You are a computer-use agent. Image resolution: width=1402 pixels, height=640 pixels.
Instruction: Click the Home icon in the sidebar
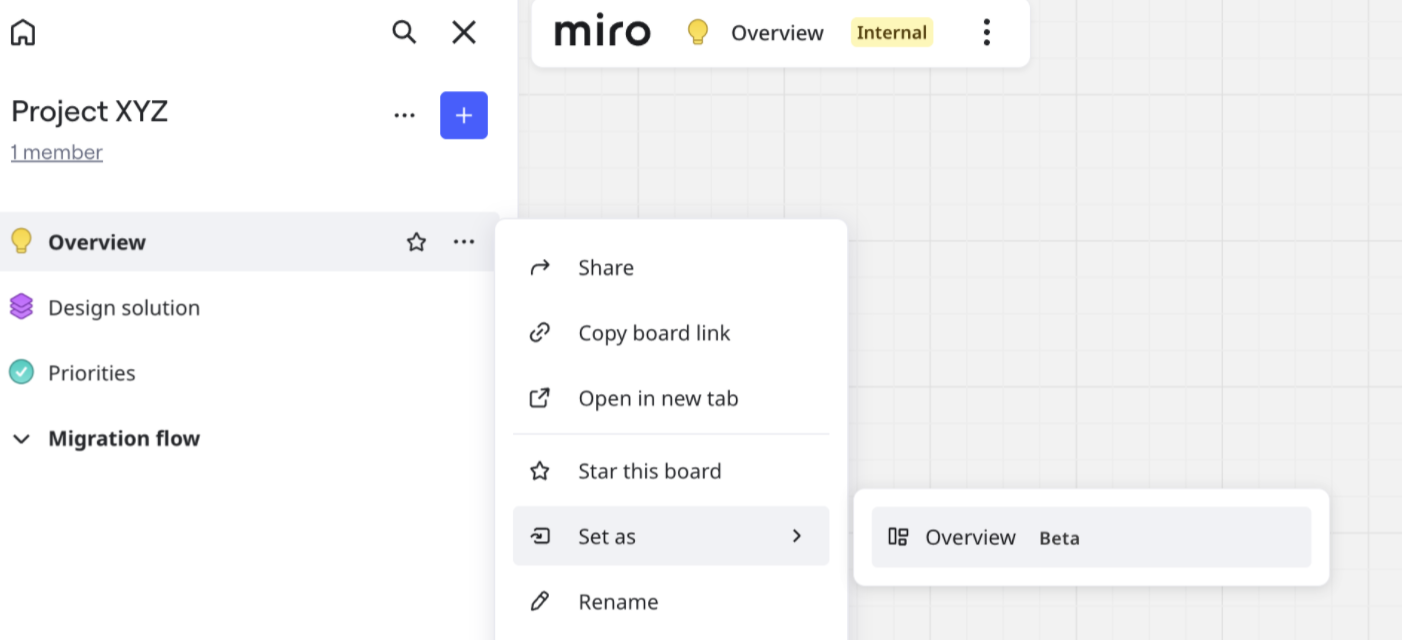[22, 32]
